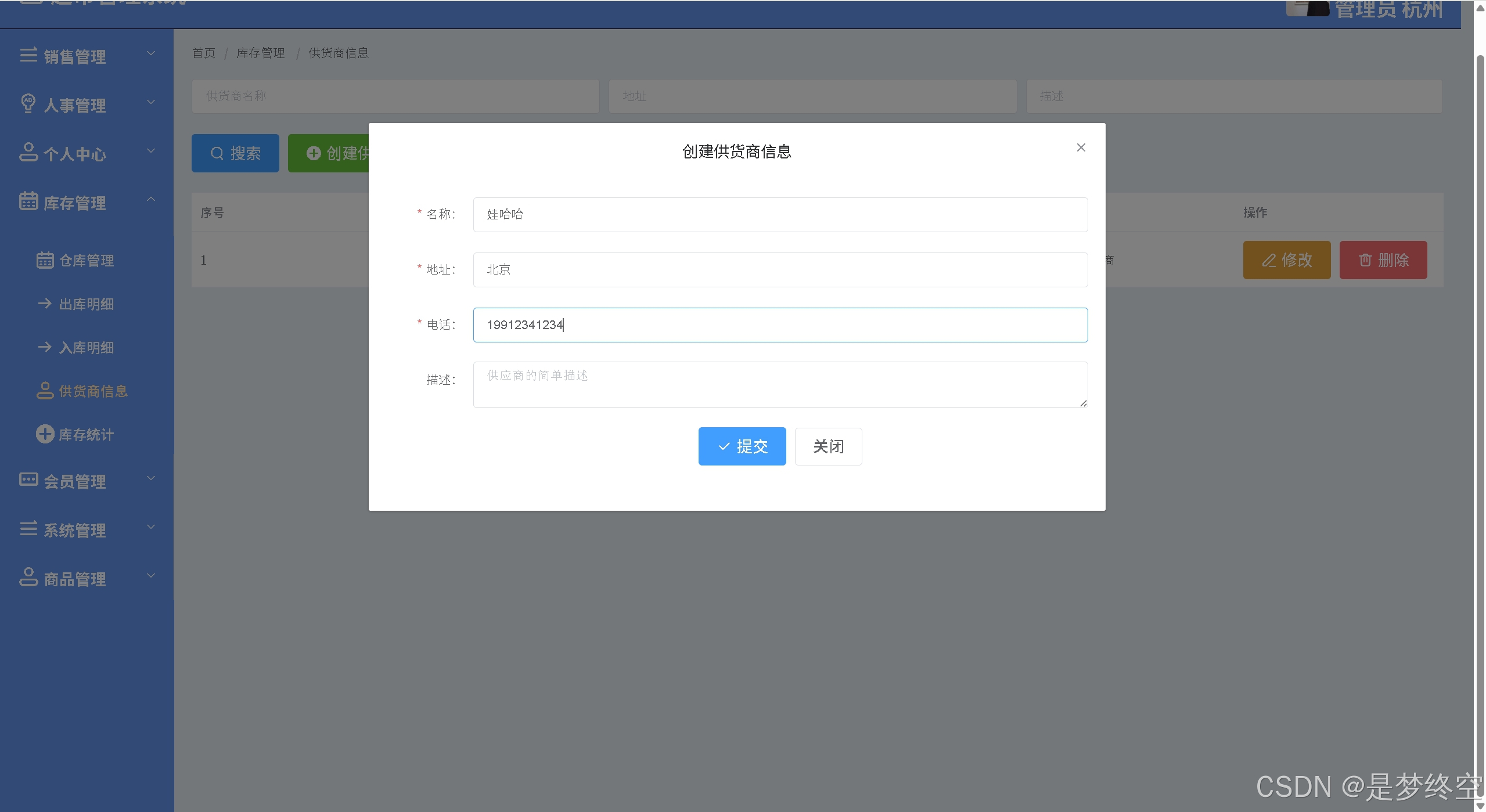
Task: Click the 库存管理 calendar icon
Action: coord(28,201)
